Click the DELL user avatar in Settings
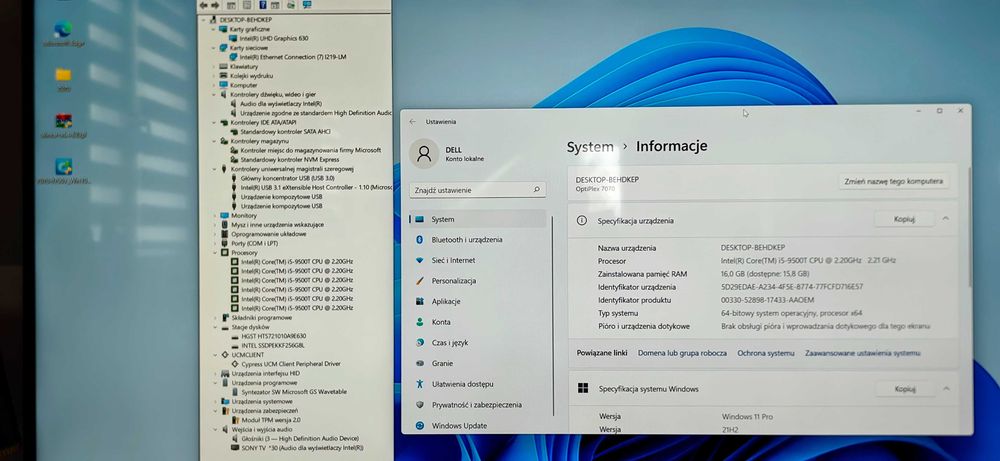Screen dimensions: 1000x461 click(424, 154)
